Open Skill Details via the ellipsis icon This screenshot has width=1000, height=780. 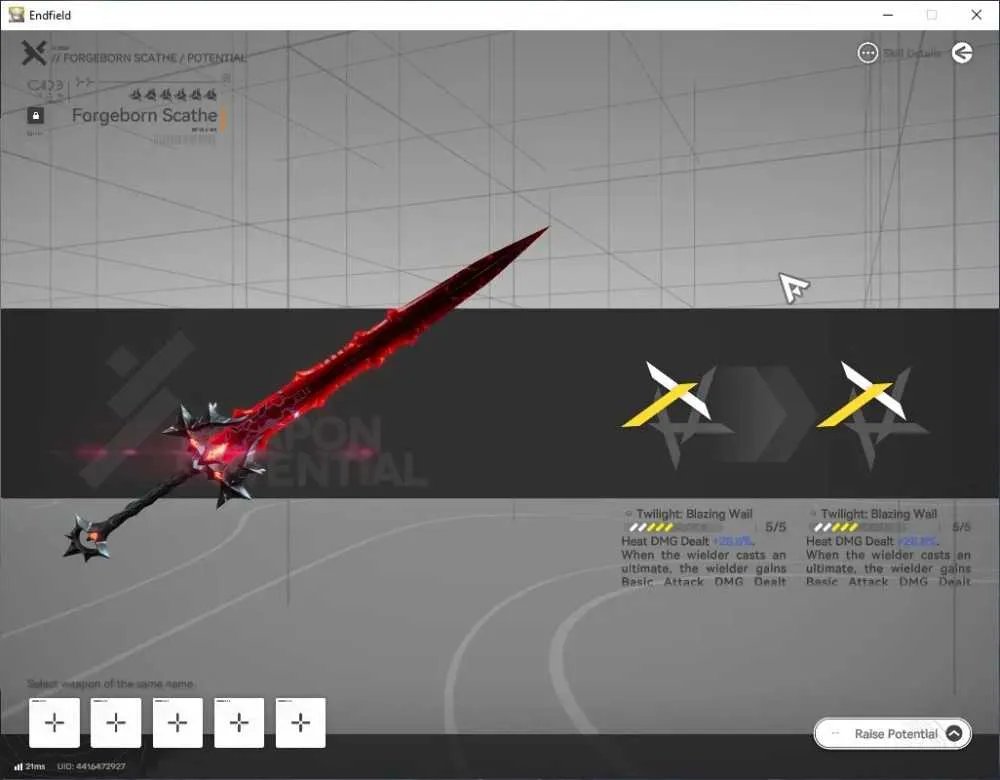point(867,53)
